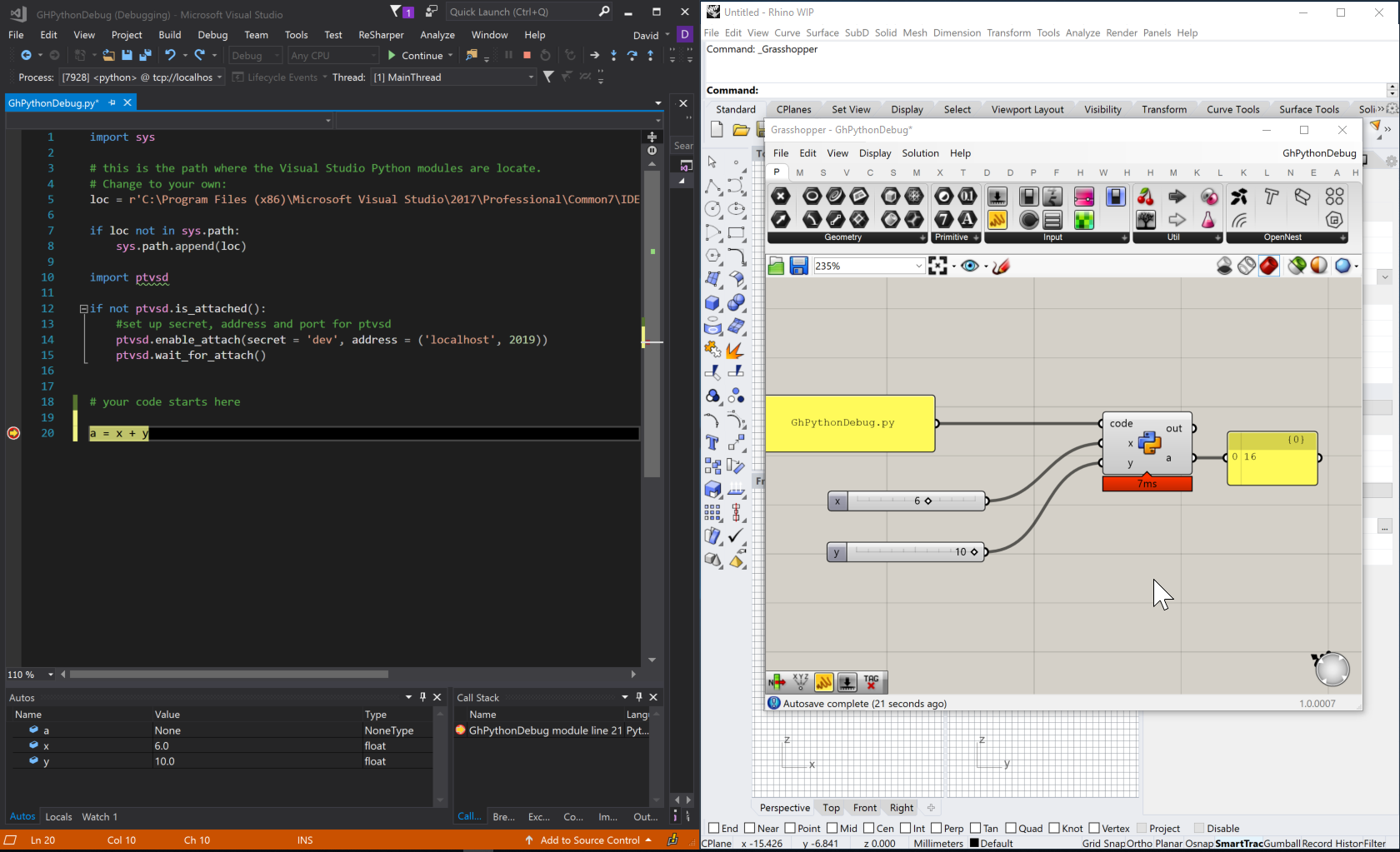This screenshot has width=1400, height=852.
Task: Stop debugging with the red stop icon
Action: (527, 55)
